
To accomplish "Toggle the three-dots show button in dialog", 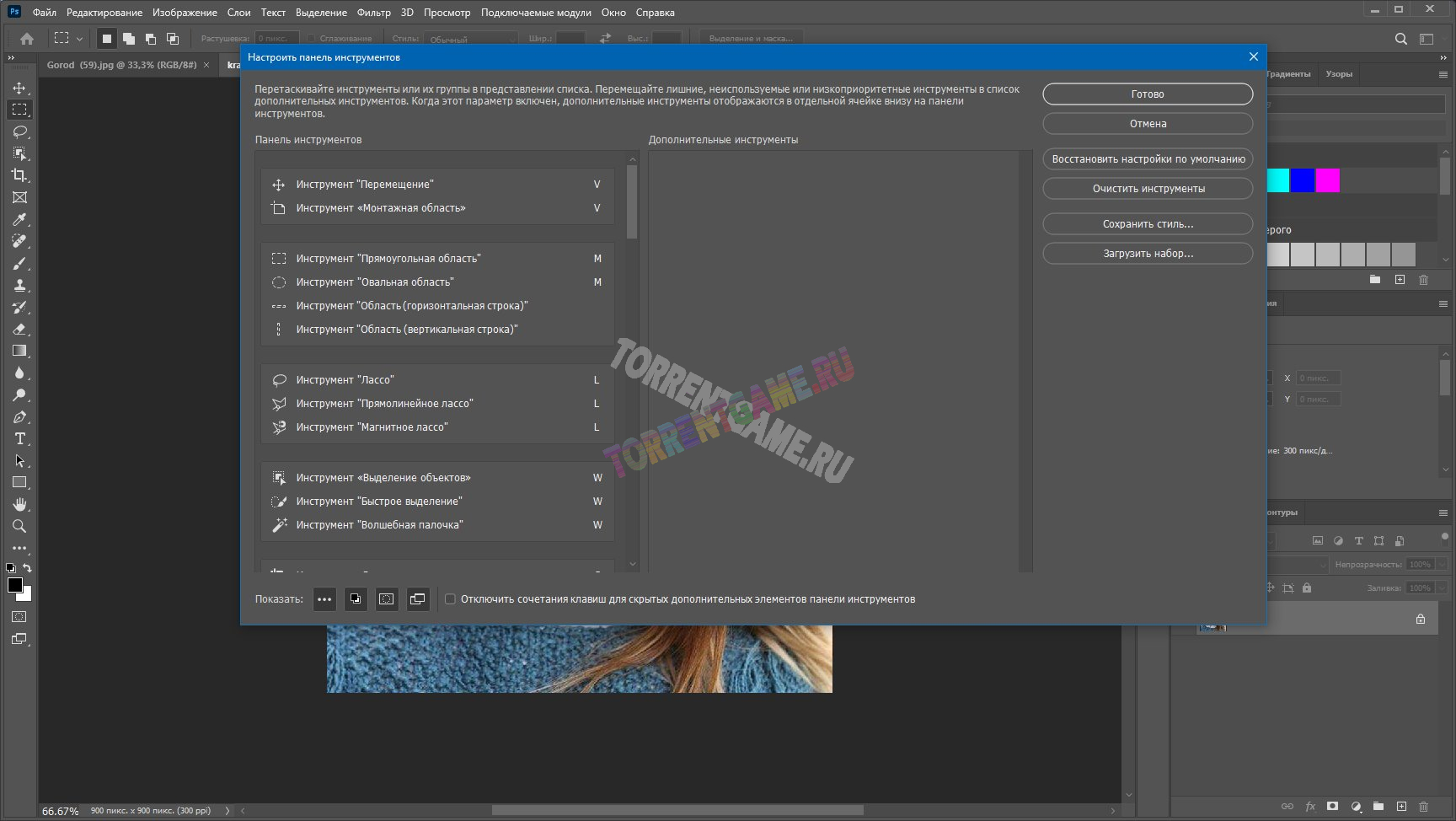I will click(x=324, y=599).
